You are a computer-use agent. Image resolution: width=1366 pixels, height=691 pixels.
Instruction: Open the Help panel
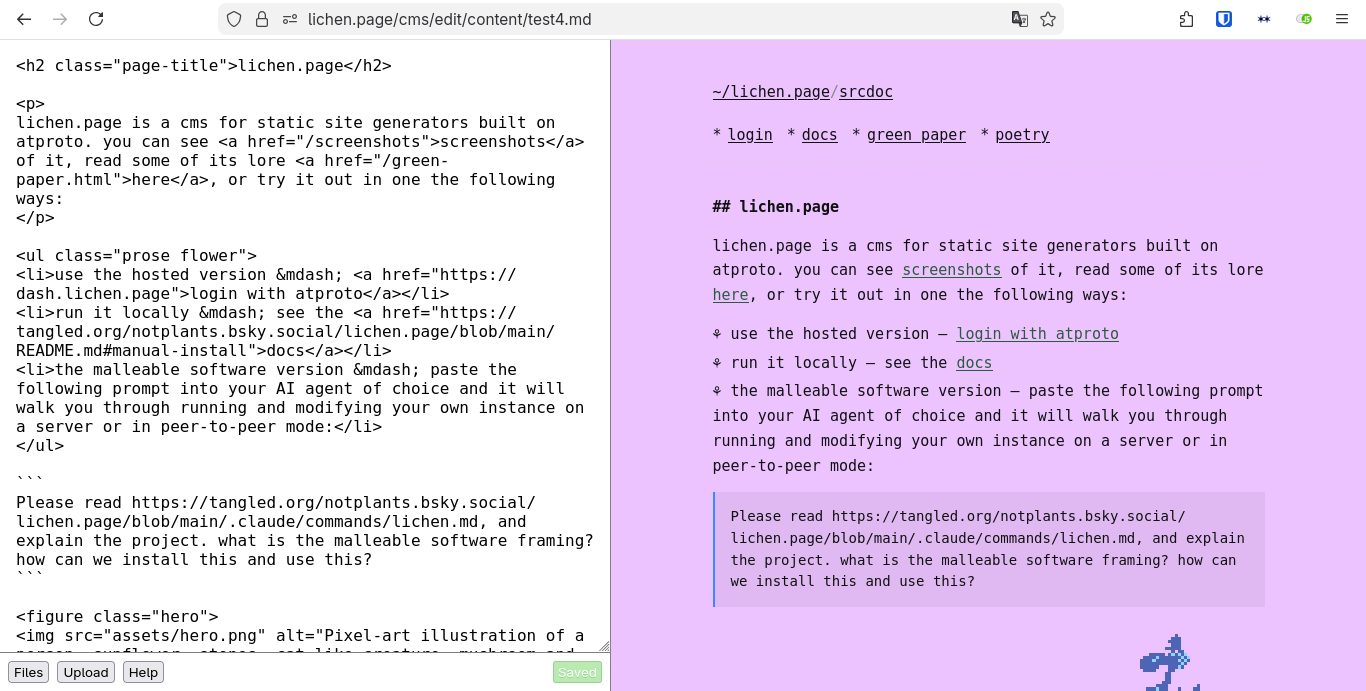coord(143,672)
